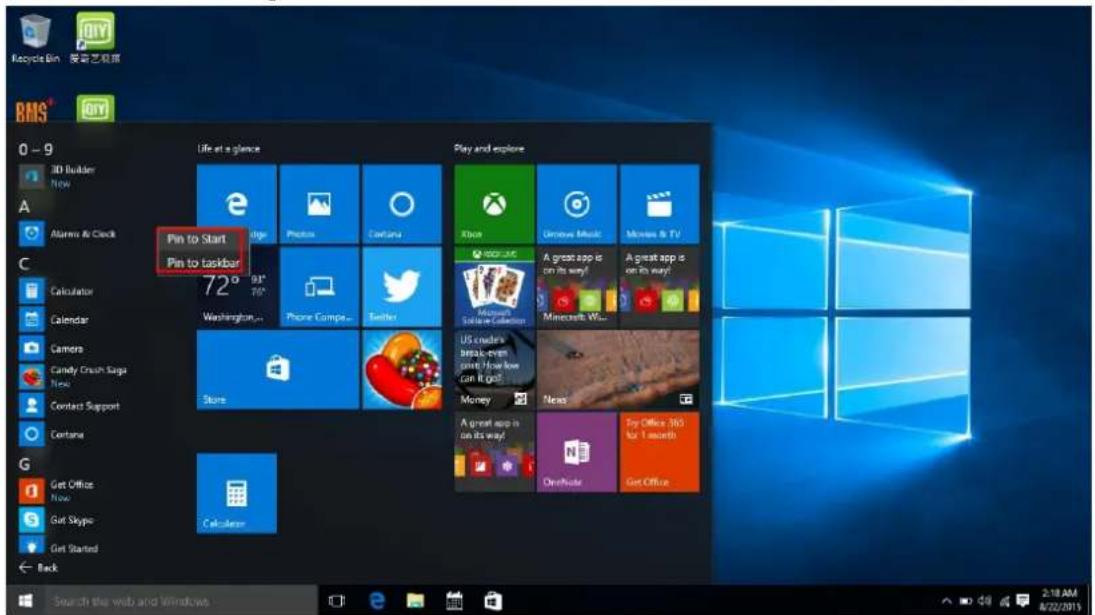Open the calendar app on taskbar
This screenshot has width=1095, height=615.
coord(455,601)
